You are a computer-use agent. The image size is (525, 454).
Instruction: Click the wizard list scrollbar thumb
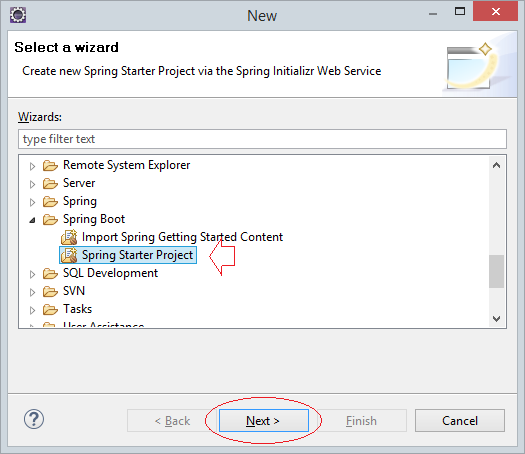(496, 271)
